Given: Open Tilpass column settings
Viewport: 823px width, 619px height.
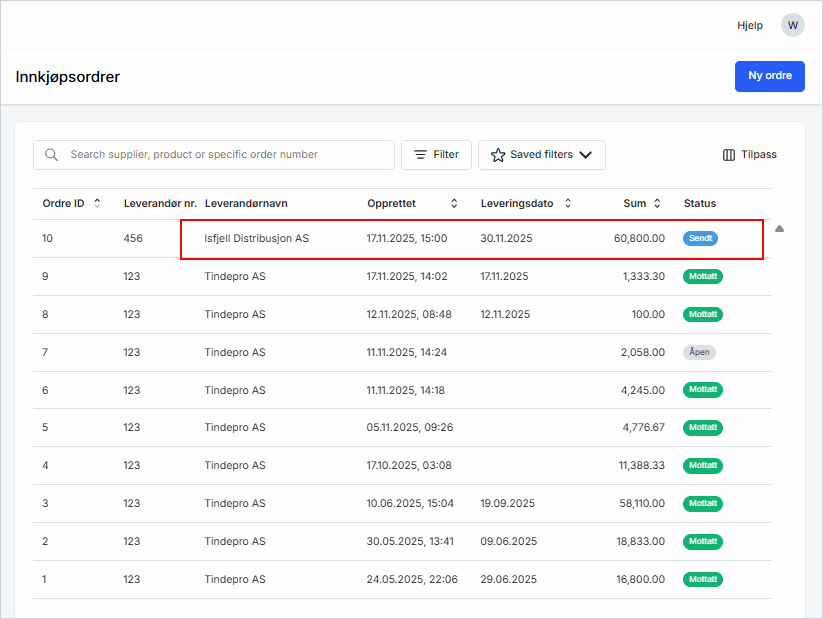Looking at the screenshot, I should (x=749, y=155).
